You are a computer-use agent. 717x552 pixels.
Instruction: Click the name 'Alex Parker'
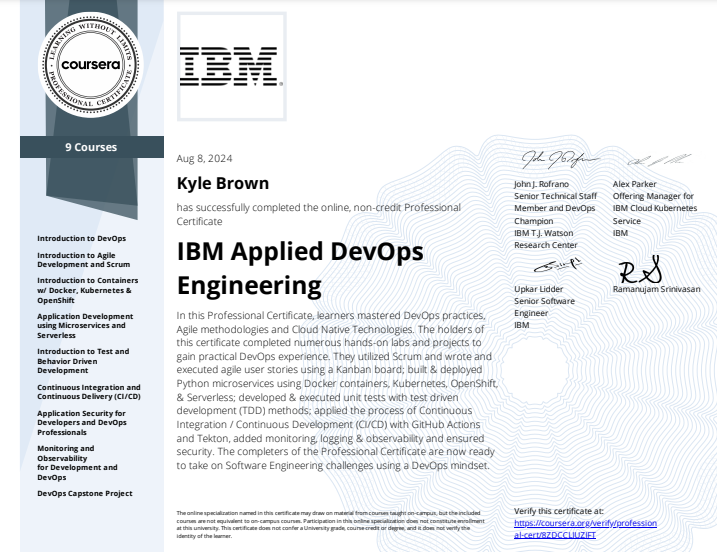[634, 184]
